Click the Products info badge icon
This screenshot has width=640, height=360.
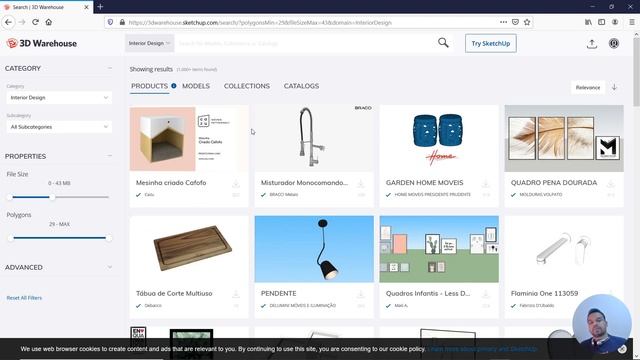(x=174, y=86)
